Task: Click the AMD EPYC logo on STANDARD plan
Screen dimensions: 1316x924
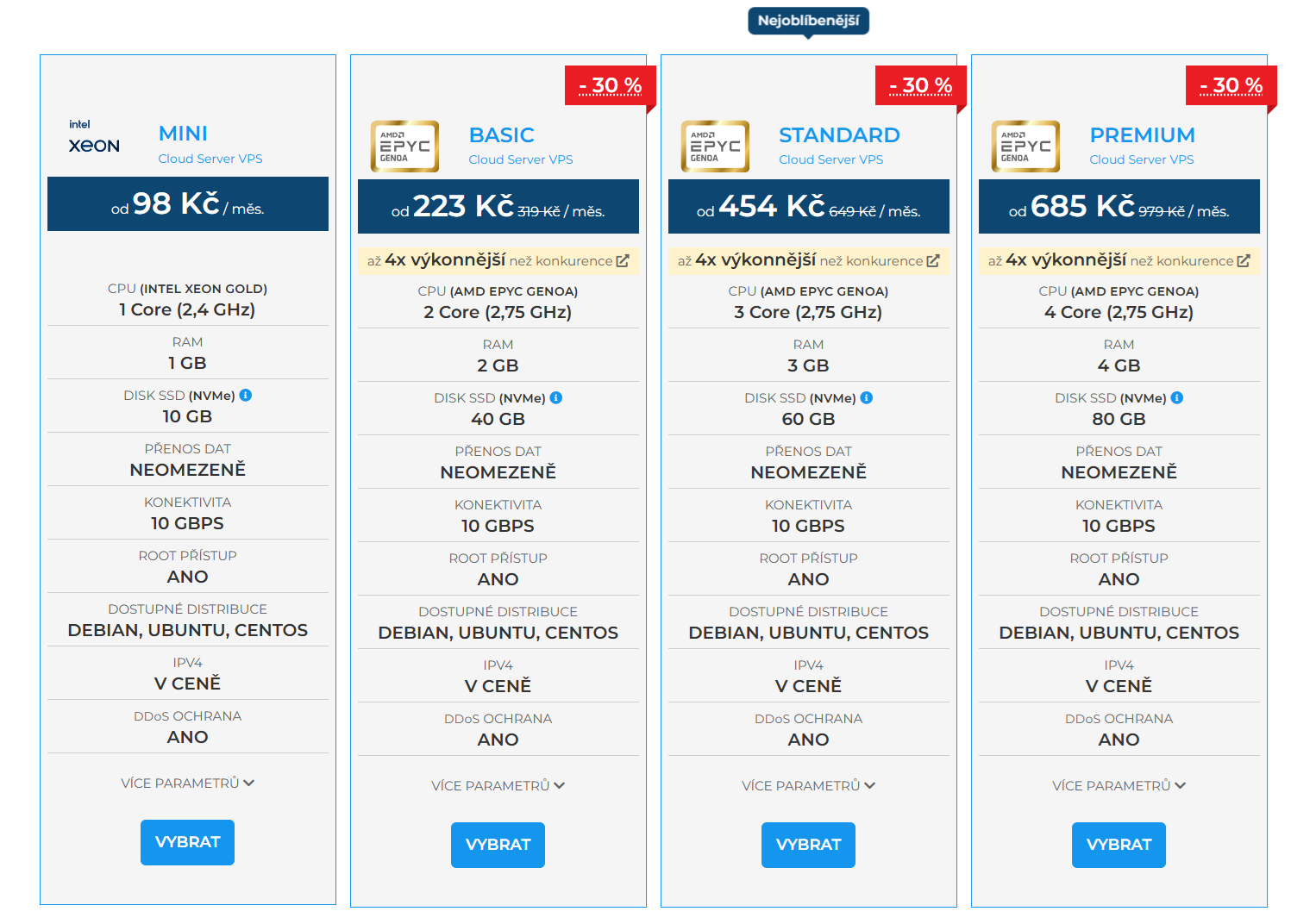Action: (715, 147)
